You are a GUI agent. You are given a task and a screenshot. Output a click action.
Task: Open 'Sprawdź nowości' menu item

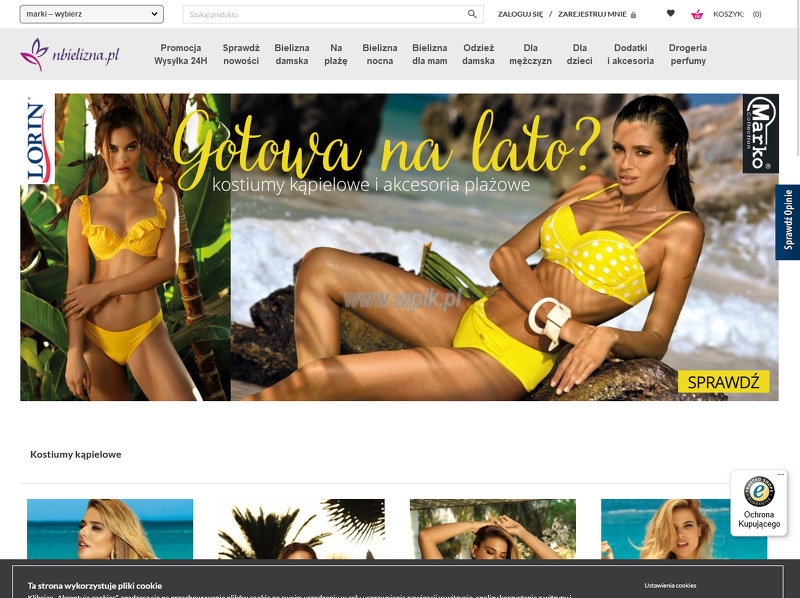point(241,54)
